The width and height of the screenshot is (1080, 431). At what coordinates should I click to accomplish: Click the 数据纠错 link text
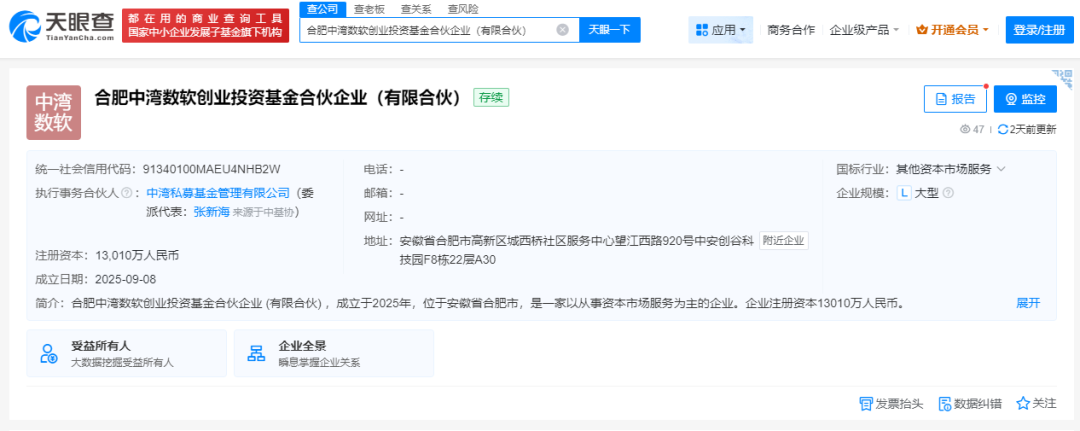979,403
